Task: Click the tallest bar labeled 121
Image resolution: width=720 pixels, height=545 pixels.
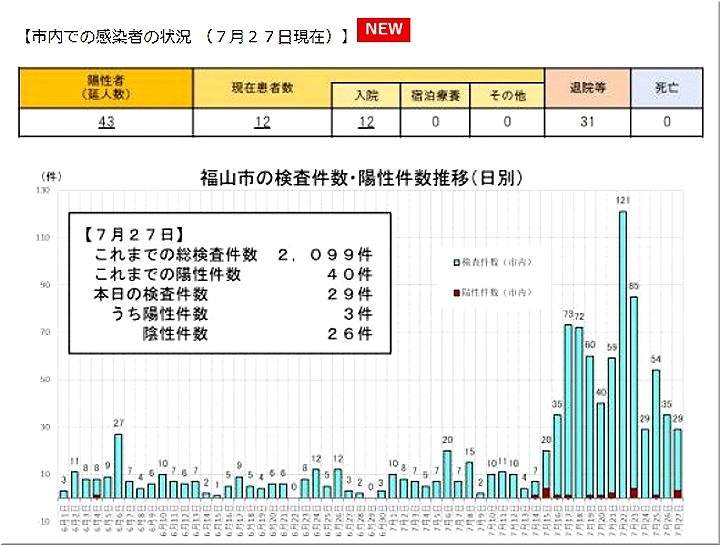Action: 622,350
